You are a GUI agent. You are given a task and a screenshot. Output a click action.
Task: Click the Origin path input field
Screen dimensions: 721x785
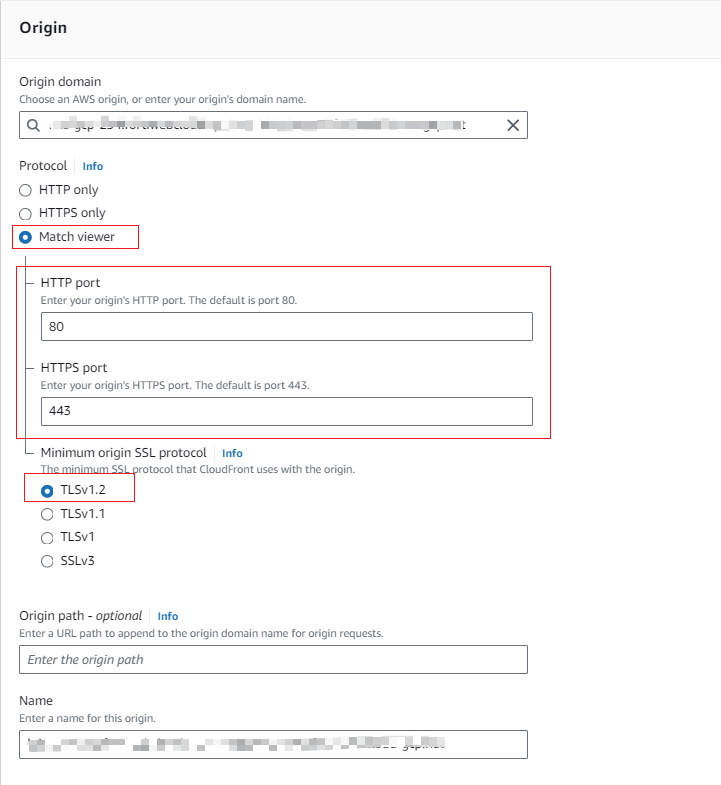(x=273, y=660)
